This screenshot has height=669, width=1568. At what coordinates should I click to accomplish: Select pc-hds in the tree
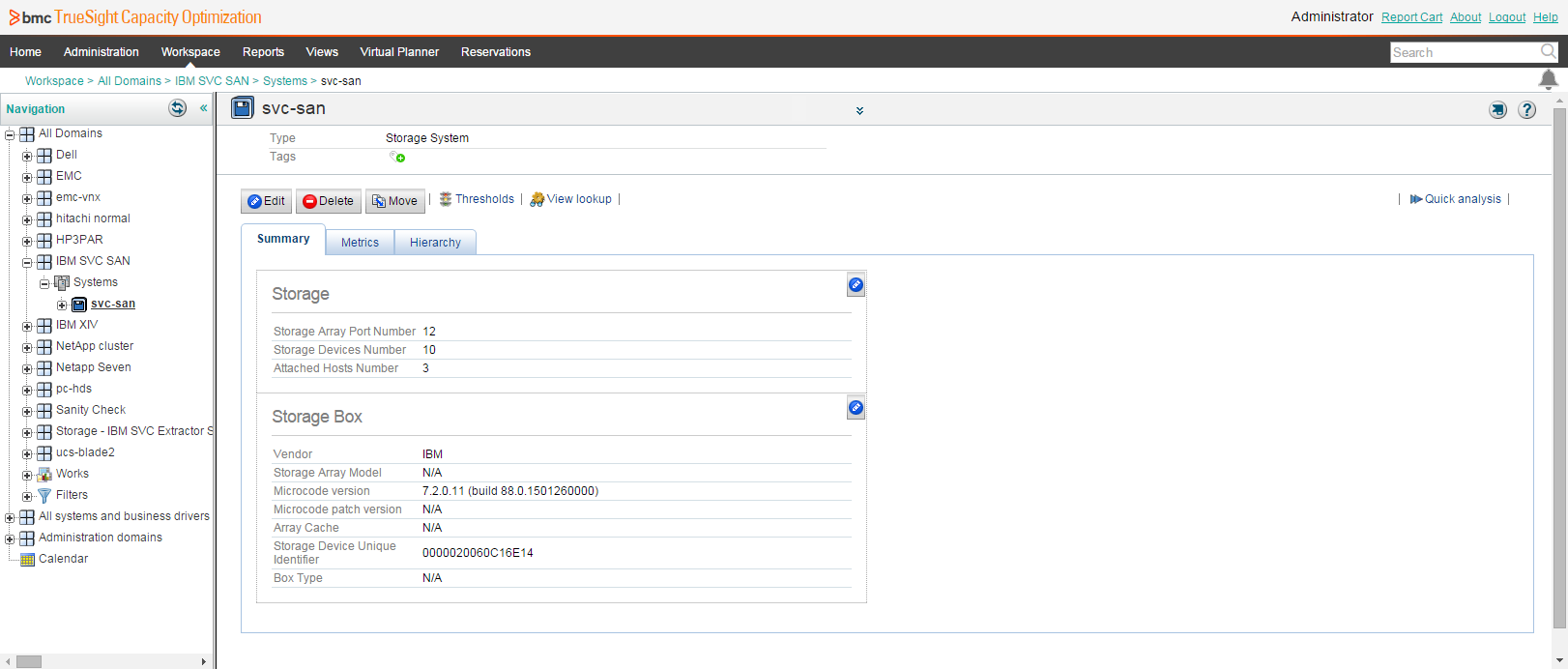(73, 389)
